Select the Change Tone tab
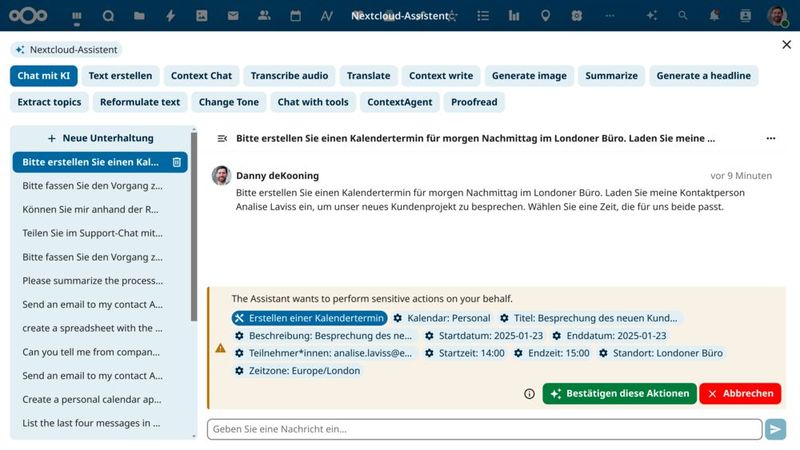The height and width of the screenshot is (450, 800). [x=229, y=102]
